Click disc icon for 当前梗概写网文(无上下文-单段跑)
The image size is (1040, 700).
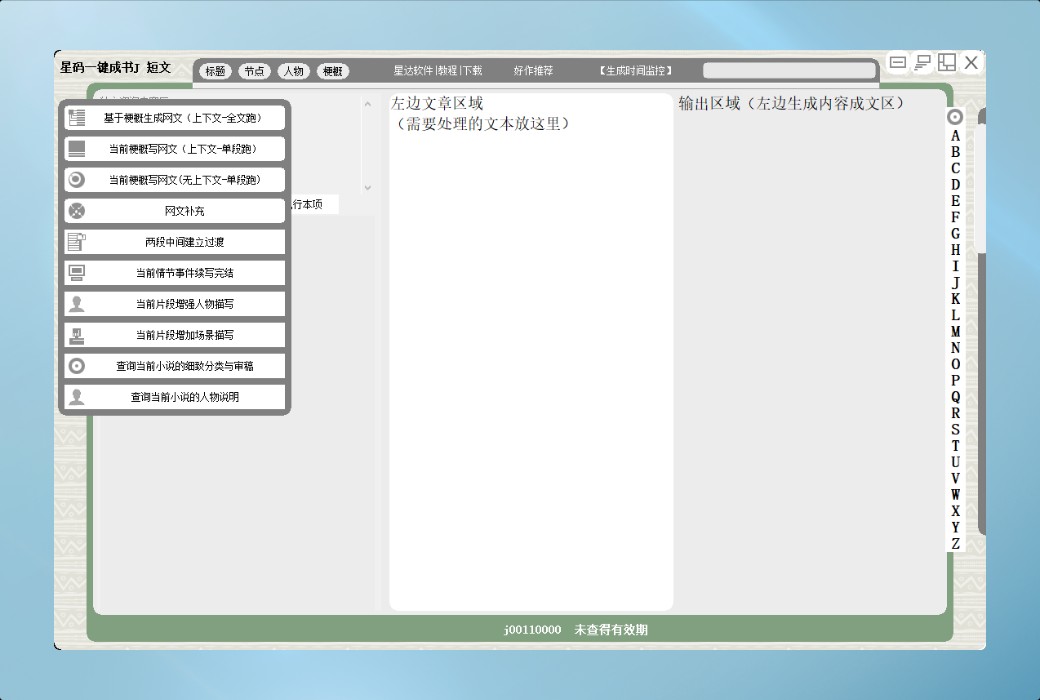click(x=76, y=180)
